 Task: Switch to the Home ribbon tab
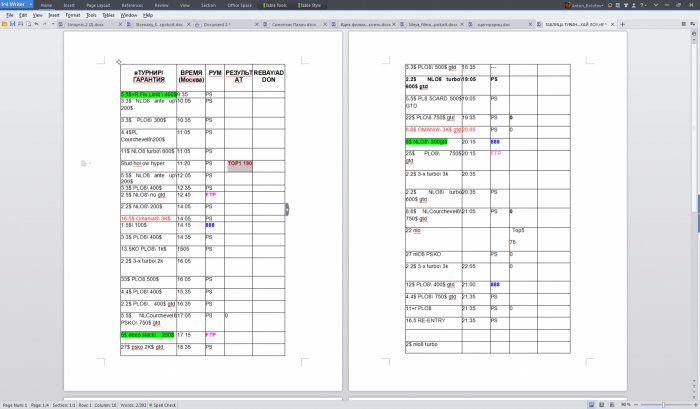coord(46,5)
